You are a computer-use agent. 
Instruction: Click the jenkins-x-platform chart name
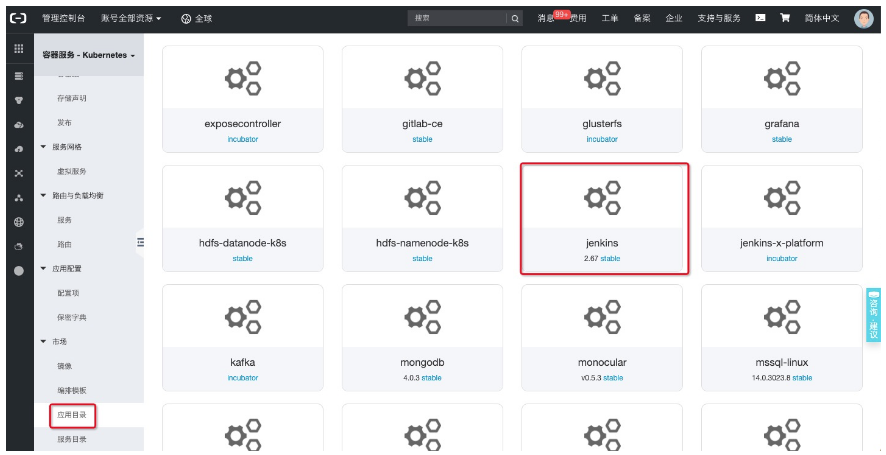(781, 243)
